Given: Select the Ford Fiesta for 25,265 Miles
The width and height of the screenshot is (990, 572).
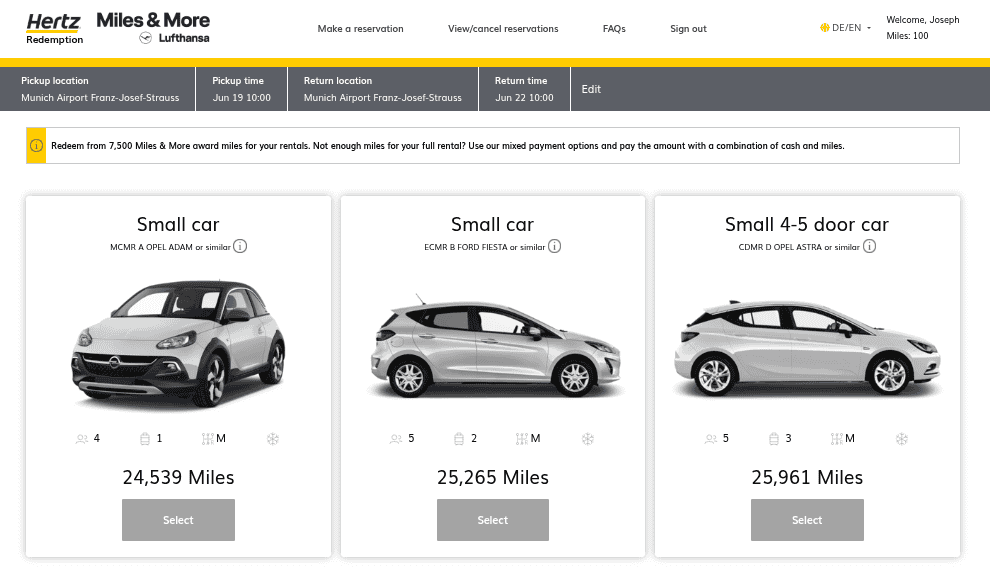Looking at the screenshot, I should coord(493,520).
